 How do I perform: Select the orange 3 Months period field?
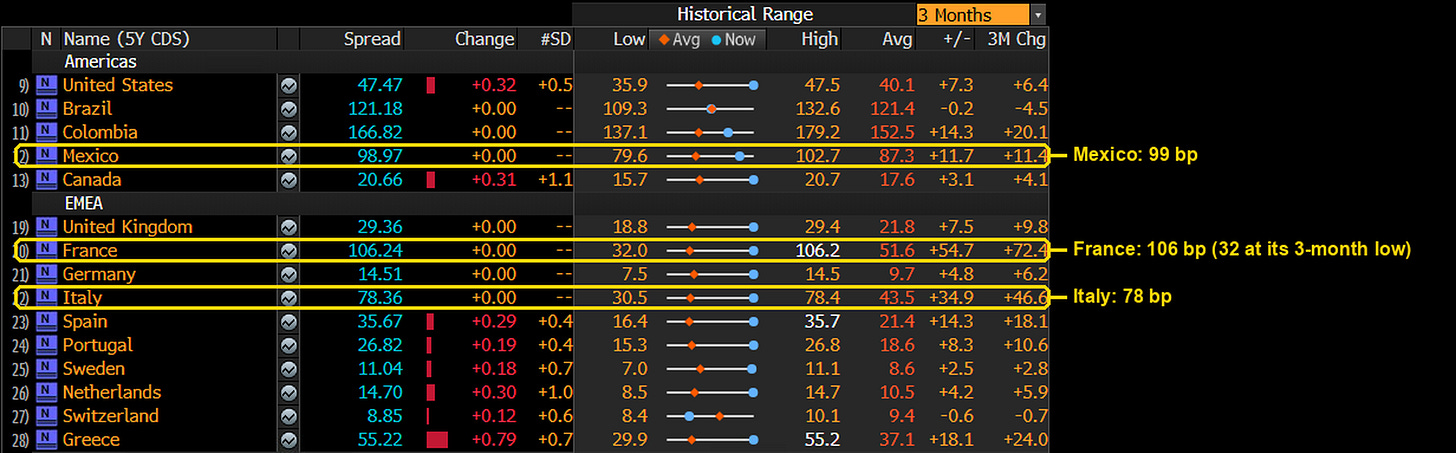[972, 15]
